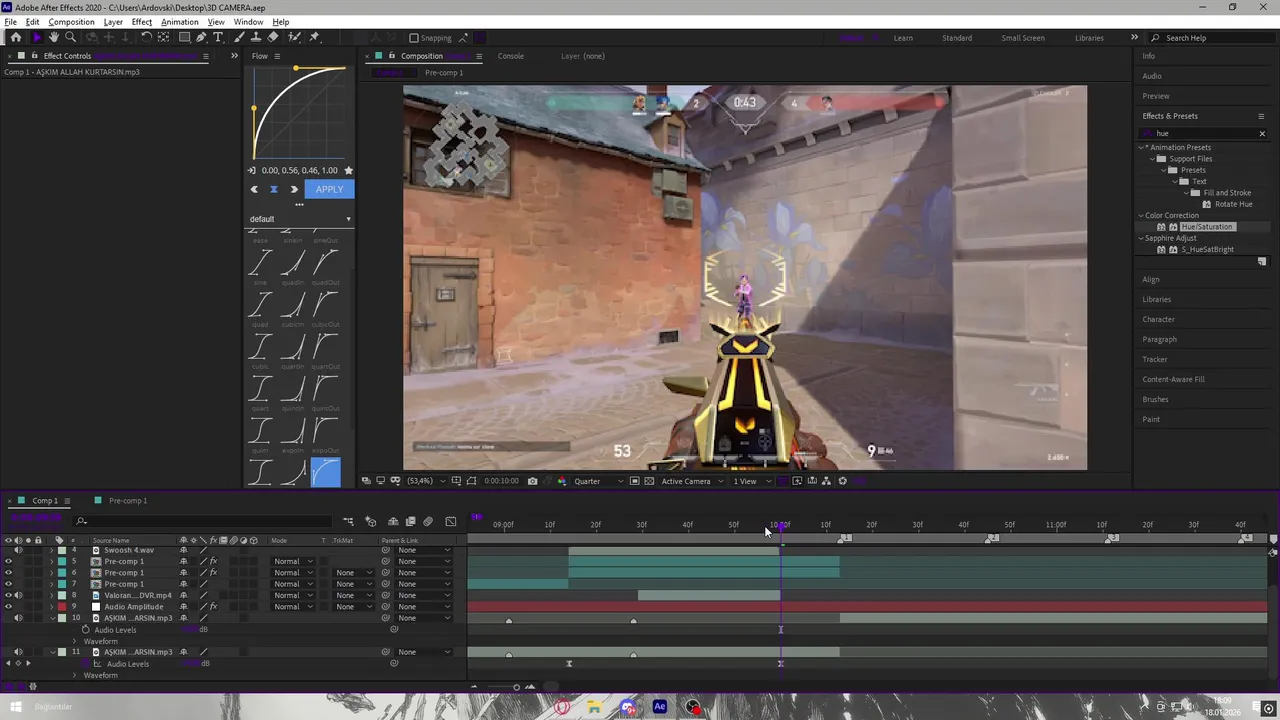Select the Hand tool
This screenshot has width=1280, height=720.
point(54,37)
